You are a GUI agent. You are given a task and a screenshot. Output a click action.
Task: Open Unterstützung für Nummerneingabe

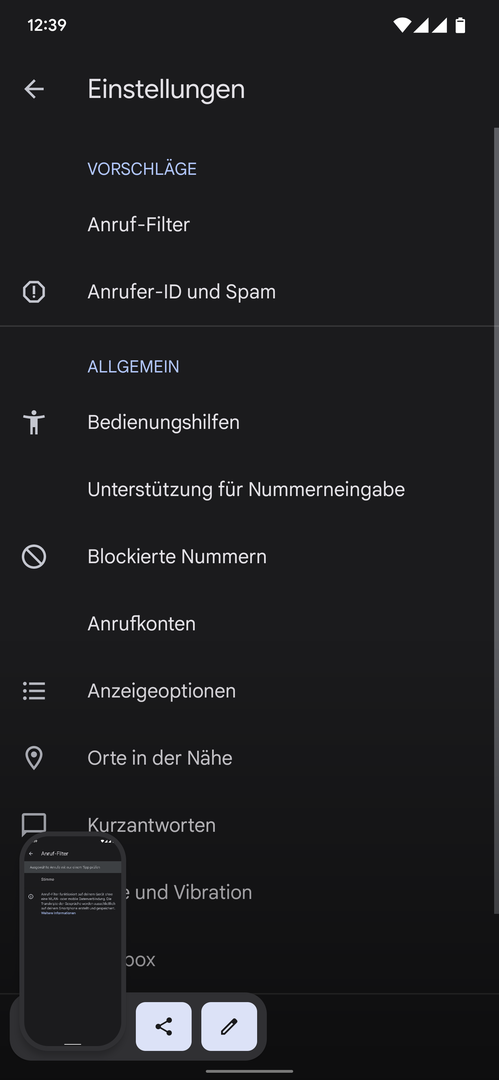pyautogui.click(x=250, y=490)
